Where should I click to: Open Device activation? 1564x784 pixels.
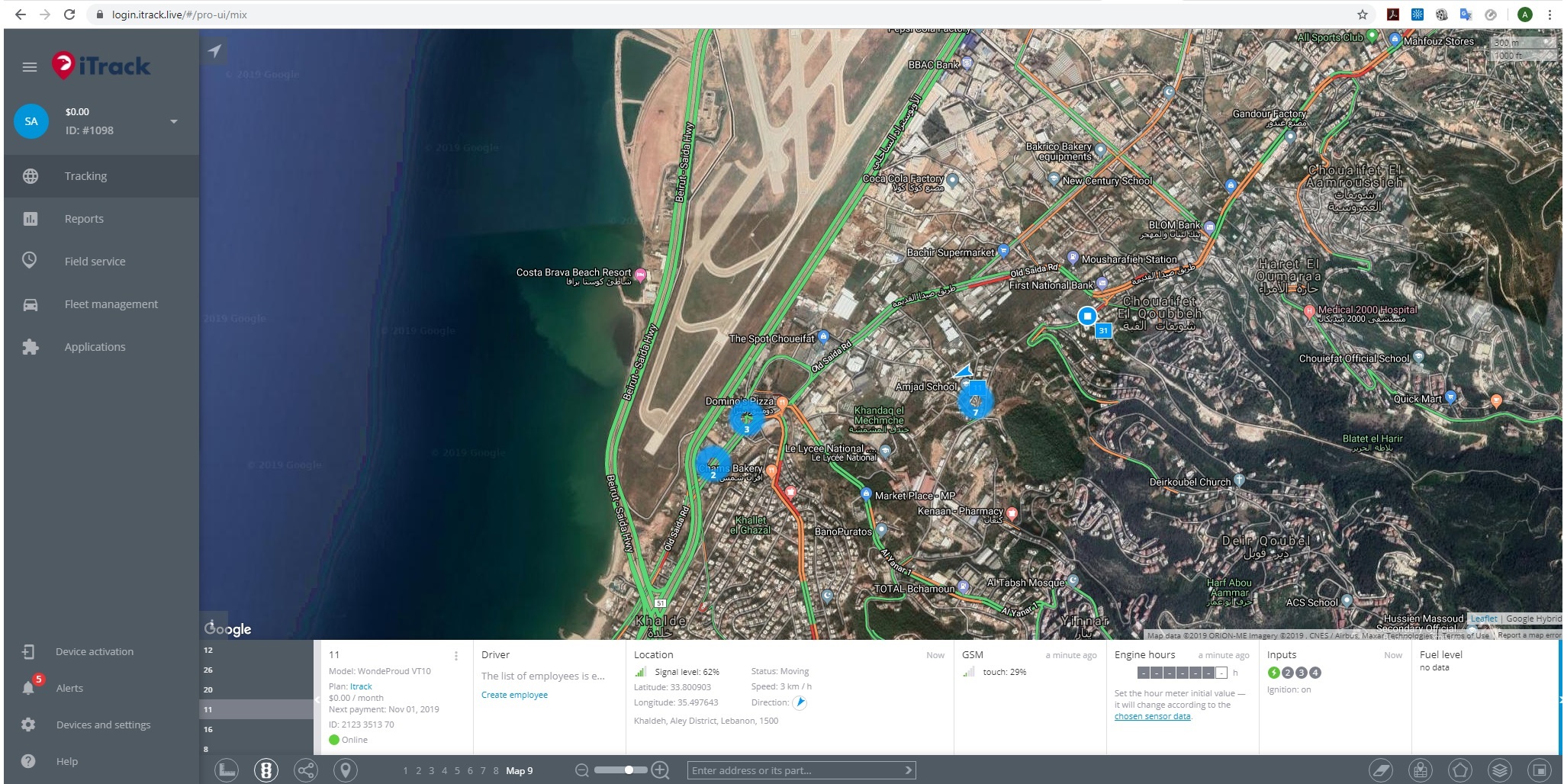[x=101, y=652]
